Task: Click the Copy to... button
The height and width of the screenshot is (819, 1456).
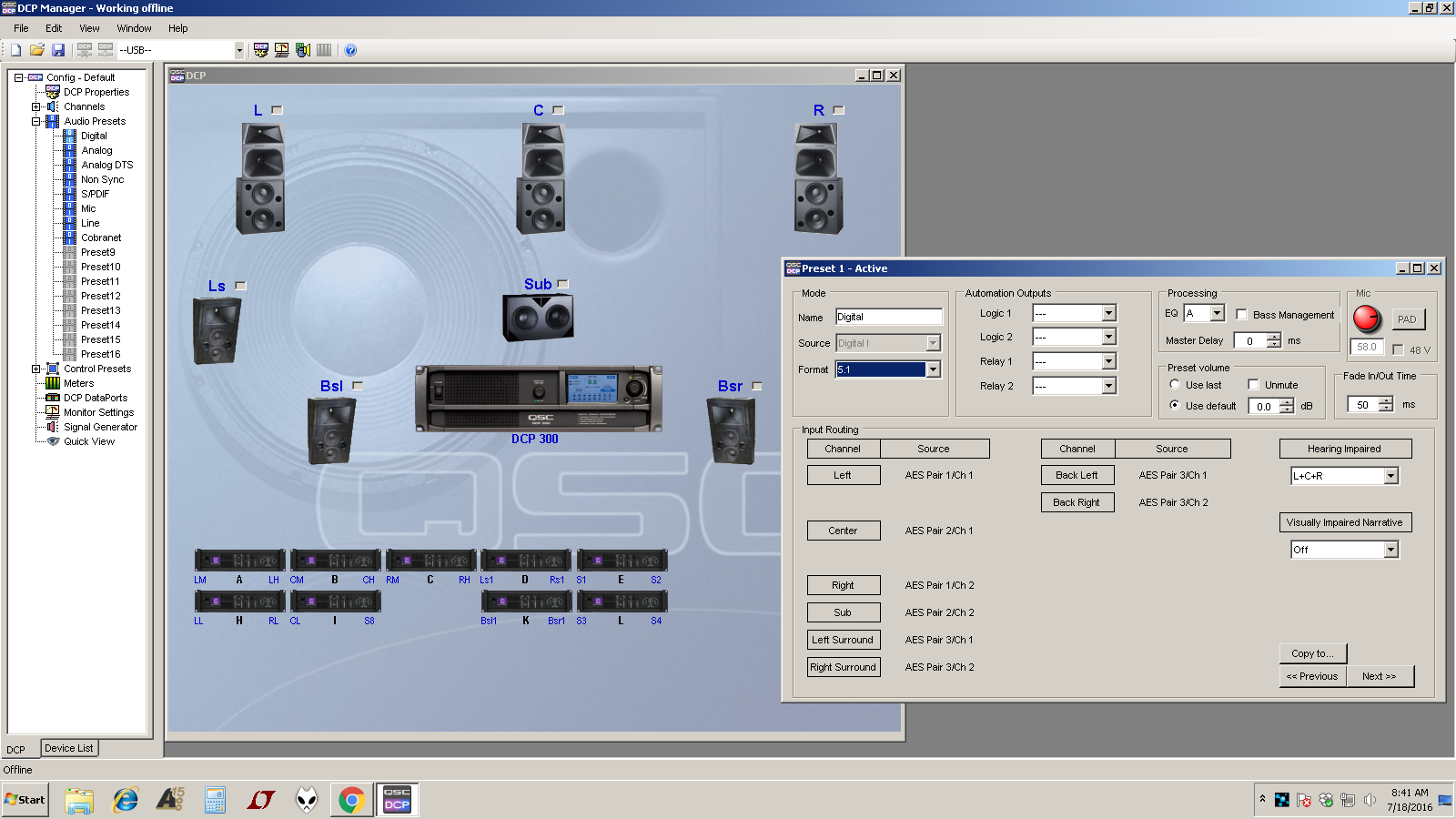Action: [1312, 653]
